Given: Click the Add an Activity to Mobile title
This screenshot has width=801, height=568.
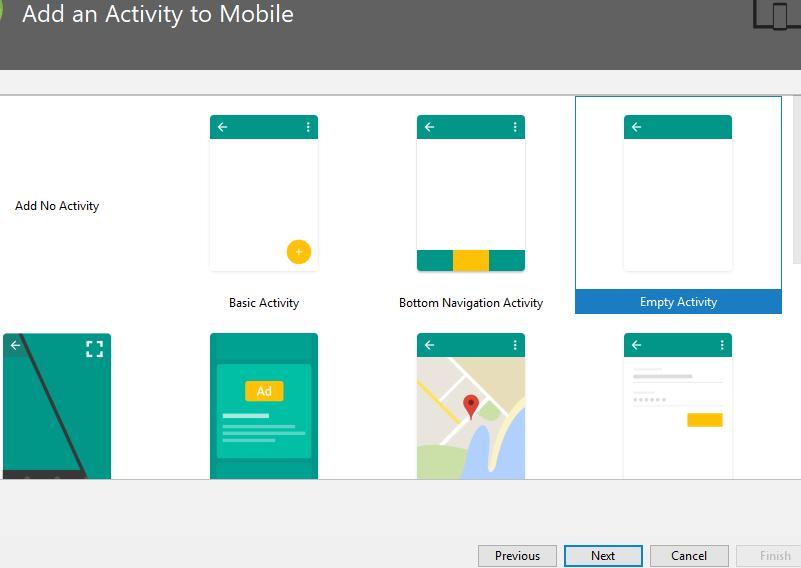Looking at the screenshot, I should tap(158, 14).
